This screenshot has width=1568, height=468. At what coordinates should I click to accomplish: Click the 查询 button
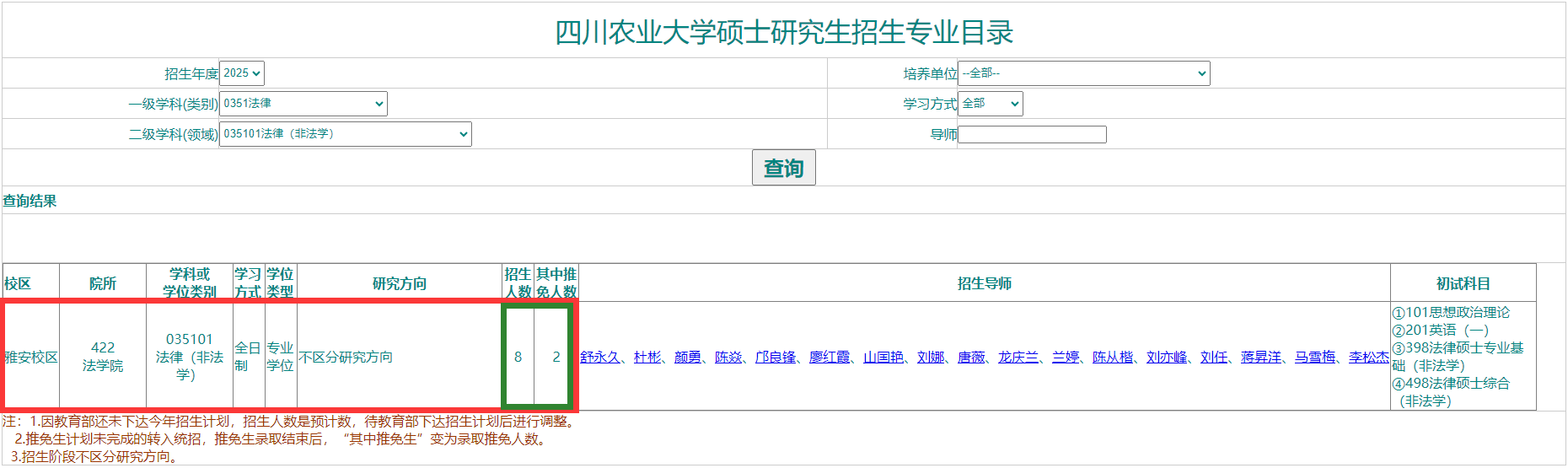[x=783, y=168]
